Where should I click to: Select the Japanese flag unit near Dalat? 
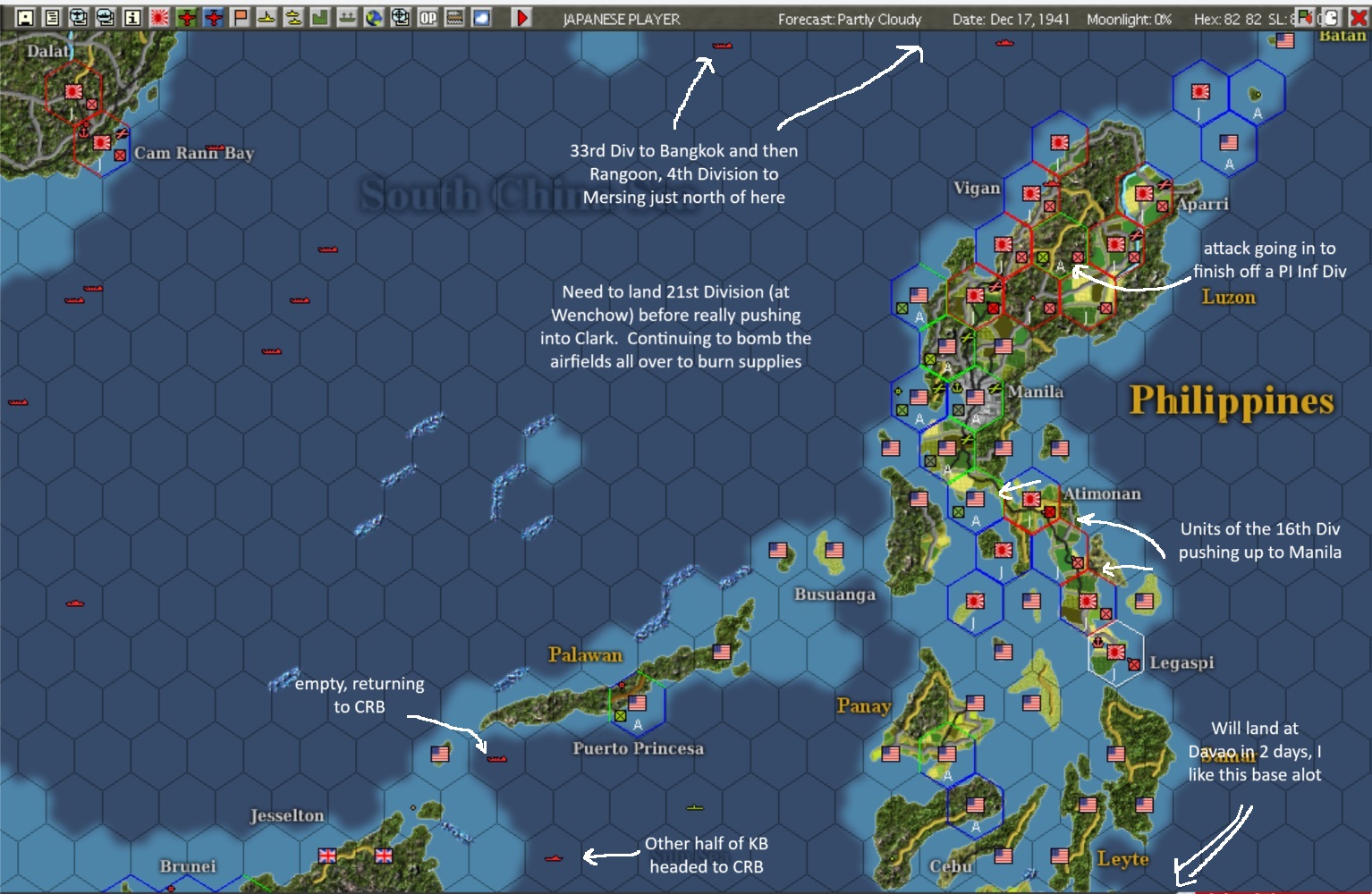click(73, 91)
